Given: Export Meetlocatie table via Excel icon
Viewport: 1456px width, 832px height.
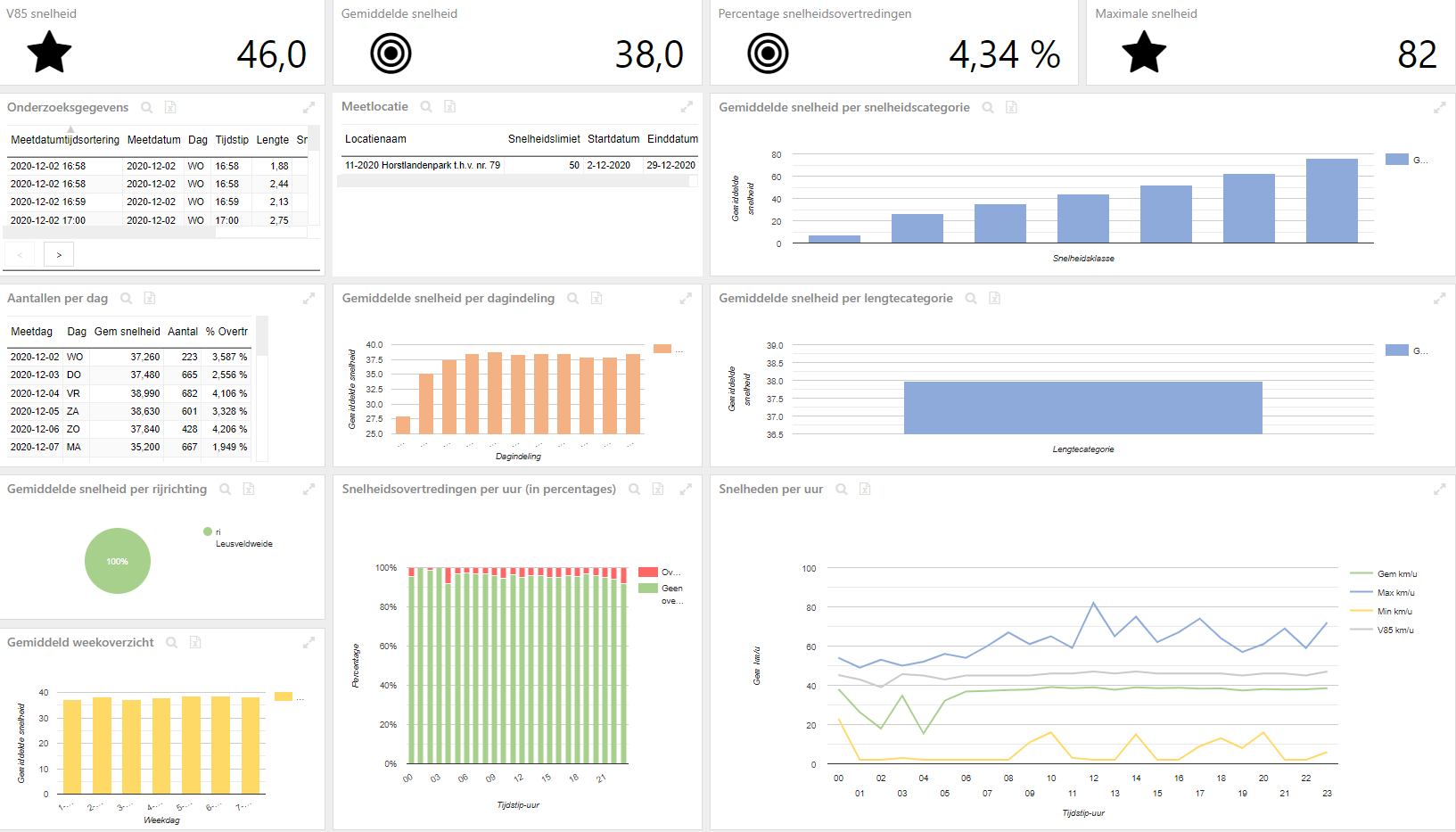Looking at the screenshot, I should point(450,106).
